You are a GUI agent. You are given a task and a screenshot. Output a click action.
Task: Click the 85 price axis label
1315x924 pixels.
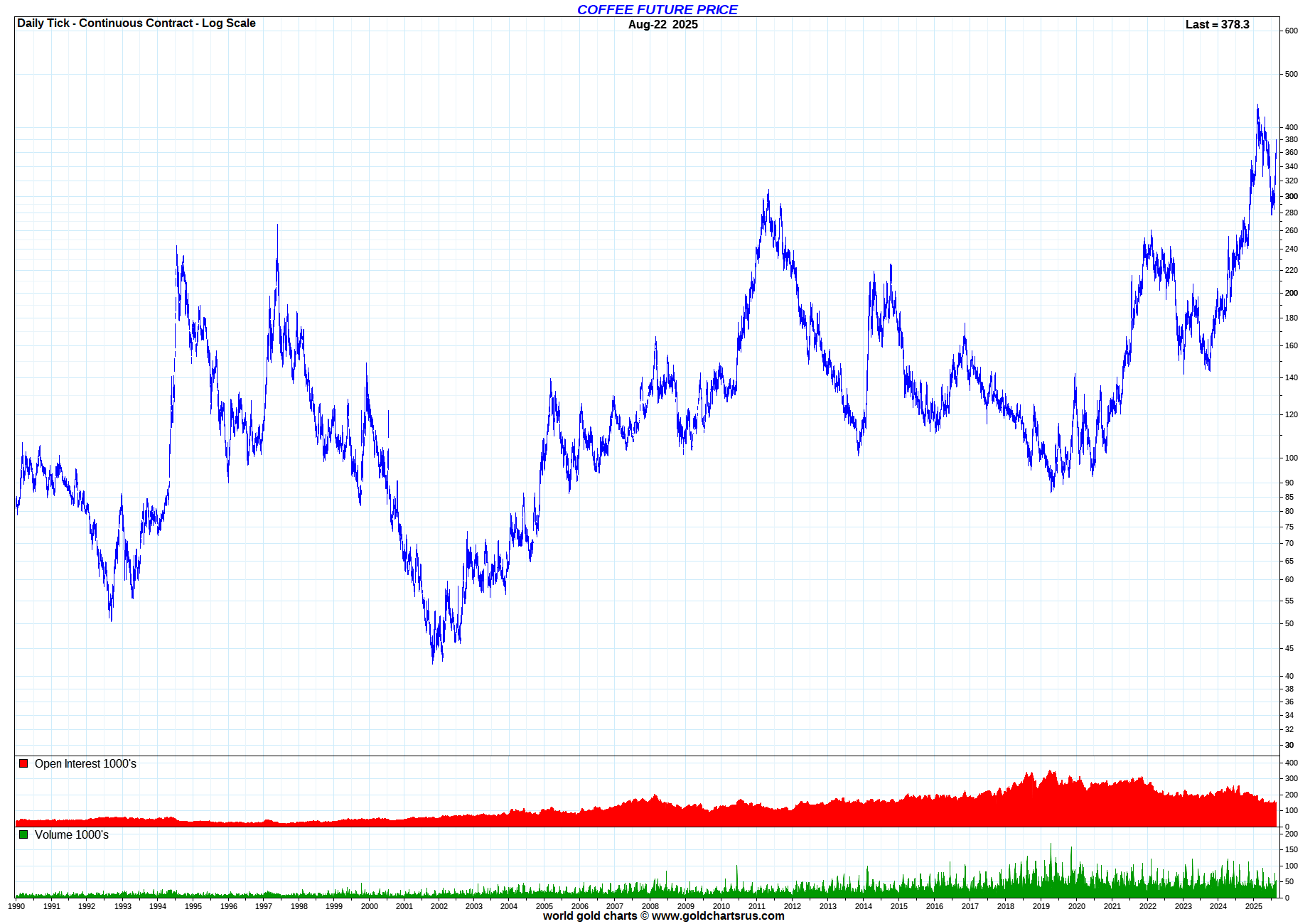1289,497
